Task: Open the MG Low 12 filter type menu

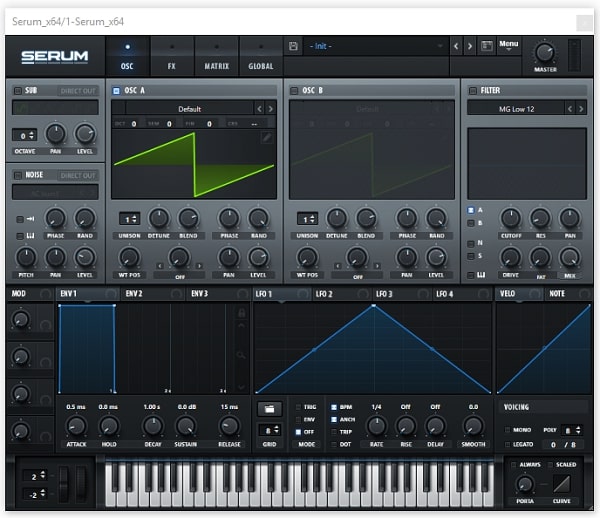Action: click(516, 109)
